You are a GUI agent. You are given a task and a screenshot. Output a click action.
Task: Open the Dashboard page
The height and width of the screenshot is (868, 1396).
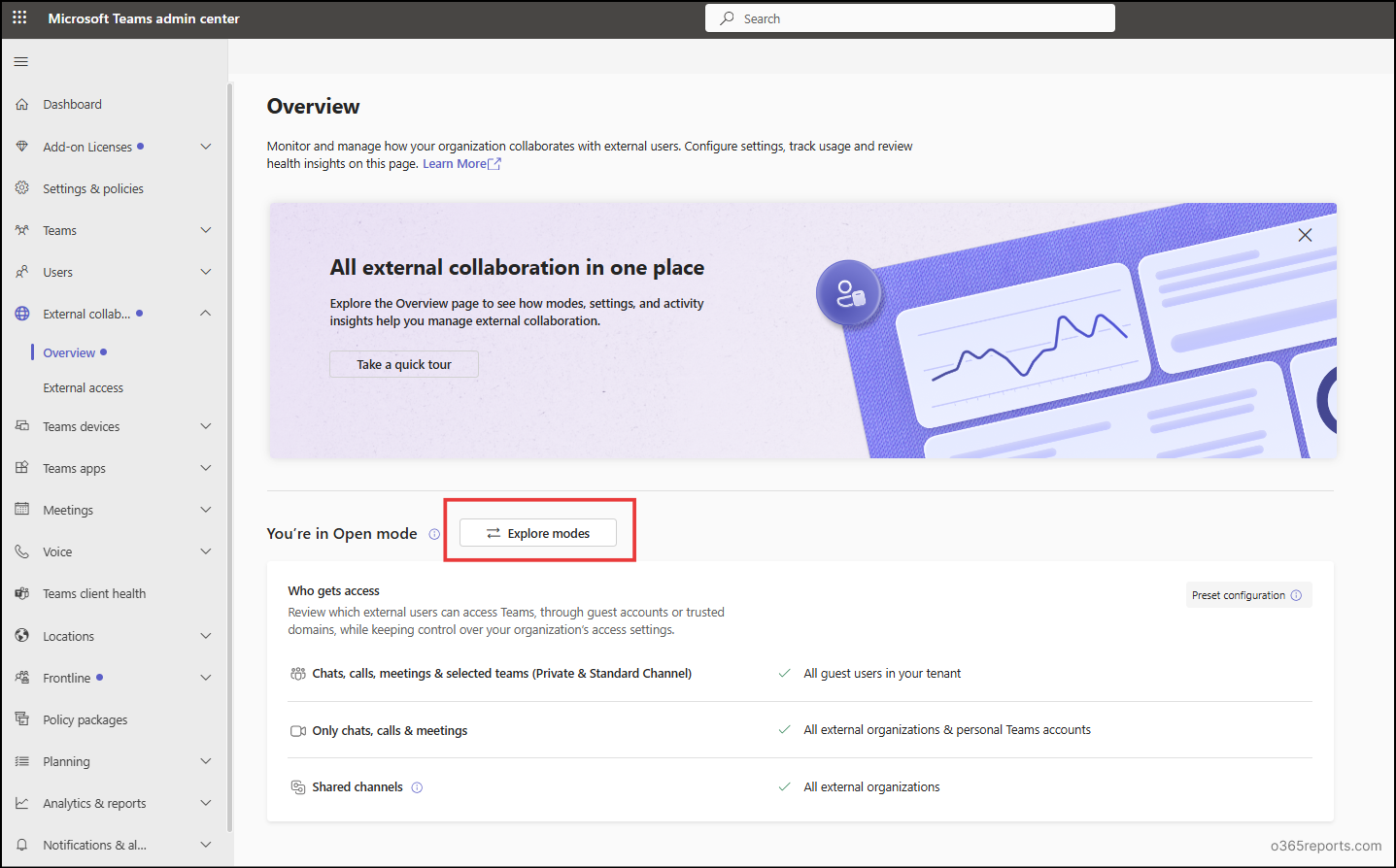[x=72, y=105]
